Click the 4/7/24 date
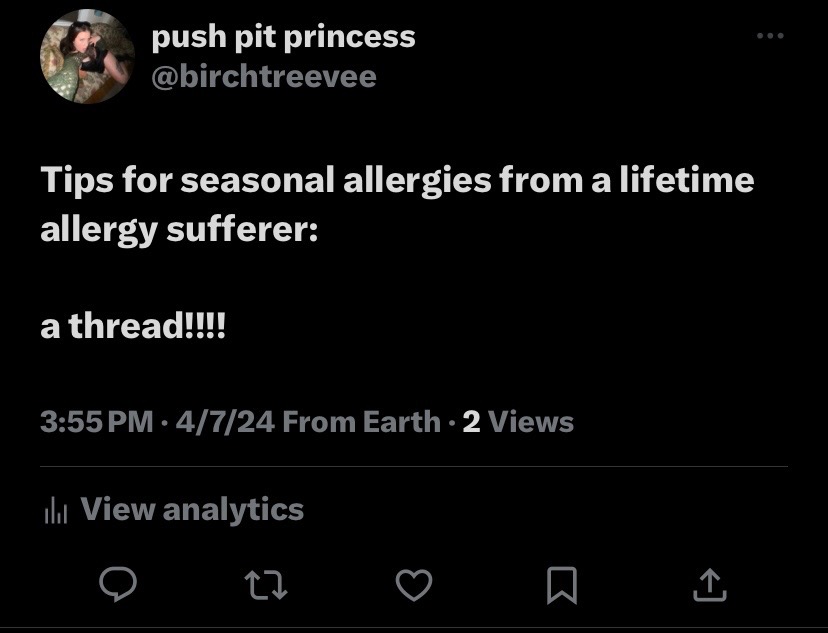 (225, 422)
